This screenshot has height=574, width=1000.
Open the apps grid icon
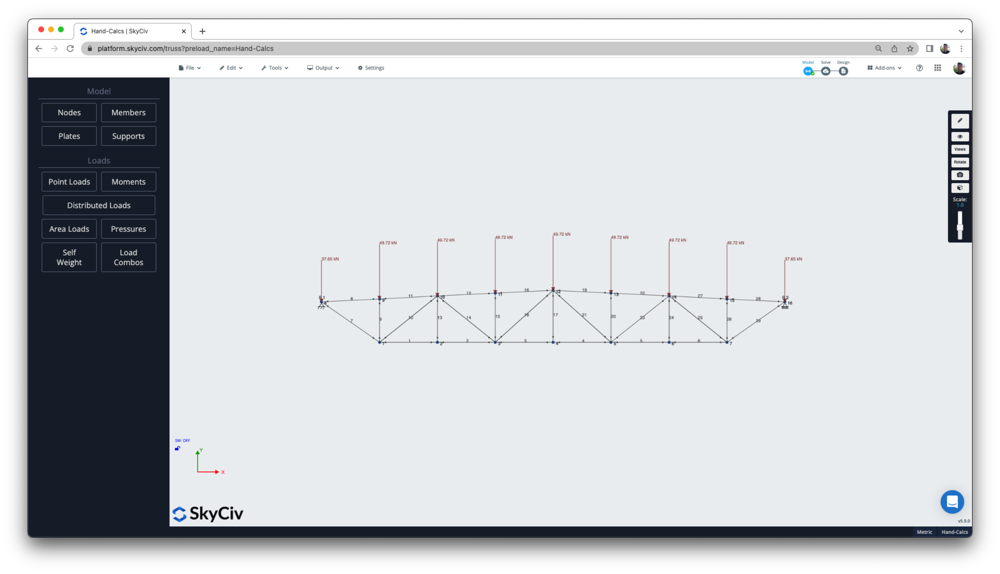(x=937, y=68)
